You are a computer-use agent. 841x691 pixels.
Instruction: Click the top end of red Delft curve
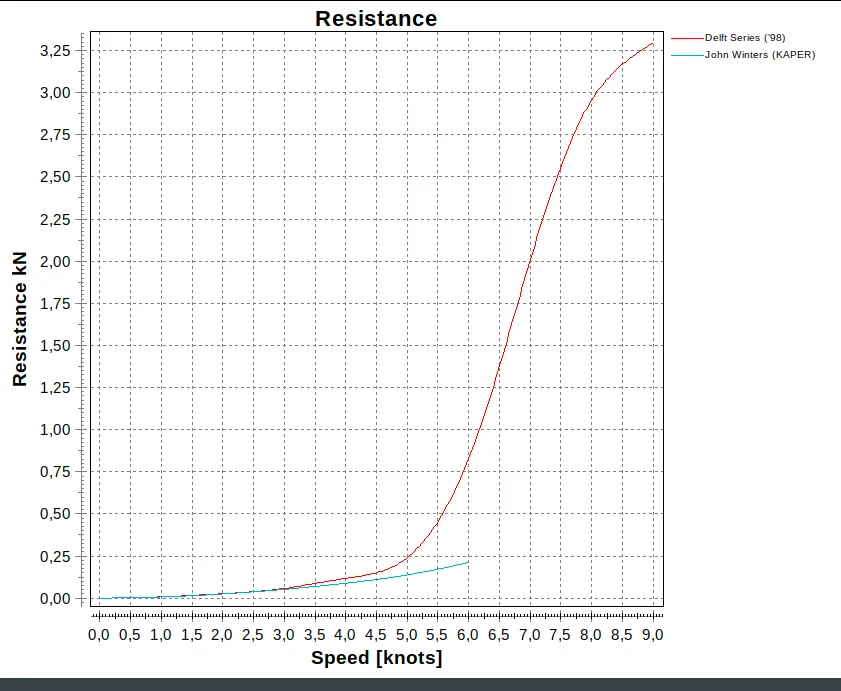point(653,43)
